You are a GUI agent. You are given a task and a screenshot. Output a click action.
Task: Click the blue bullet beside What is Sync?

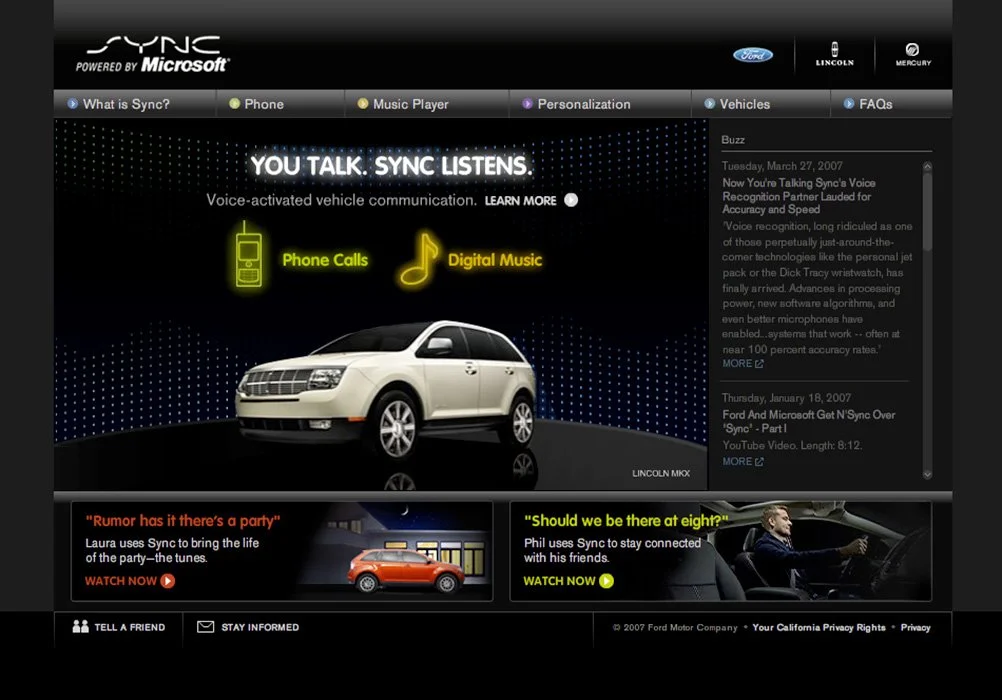pyautogui.click(x=73, y=104)
